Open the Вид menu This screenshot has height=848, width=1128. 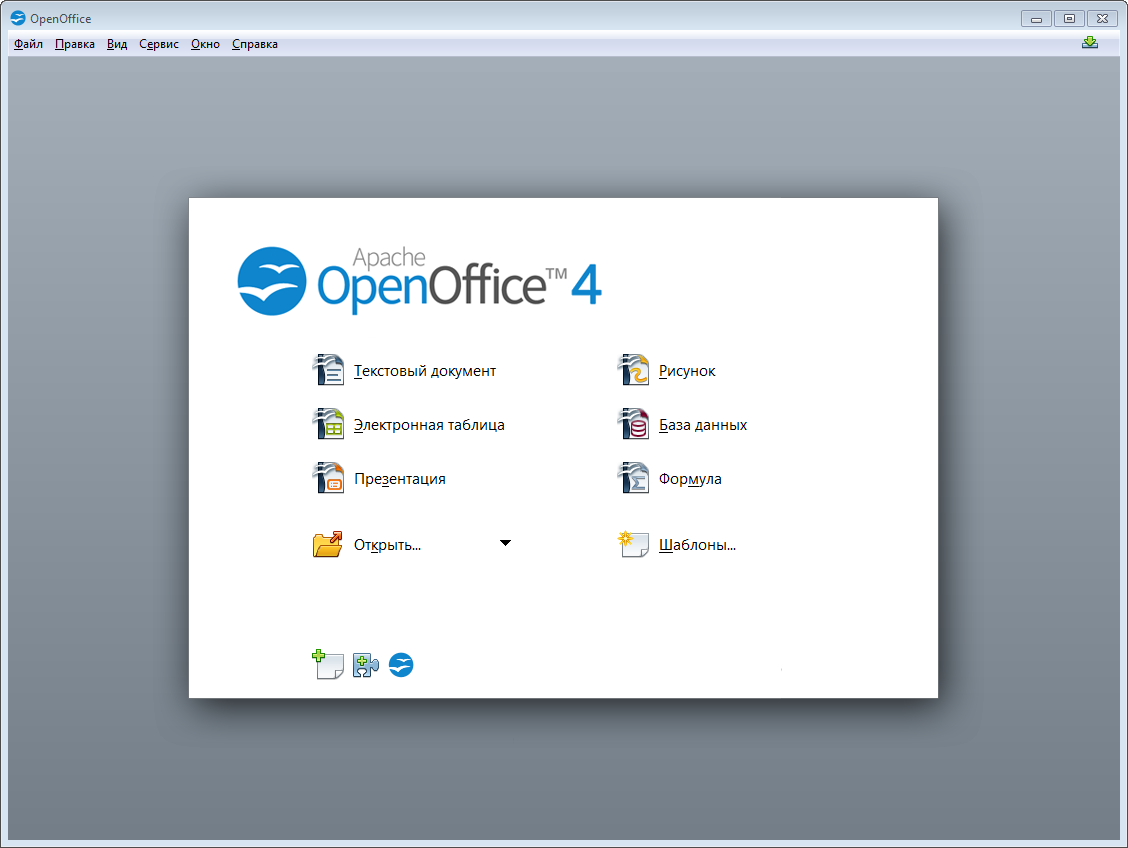(x=117, y=44)
